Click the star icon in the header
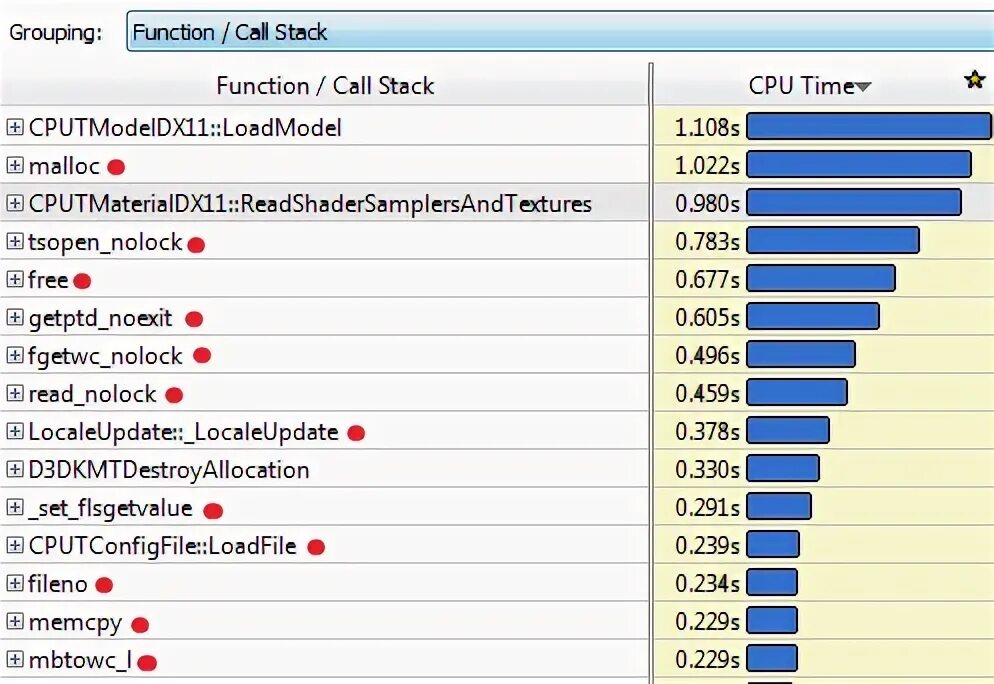 coord(974,81)
